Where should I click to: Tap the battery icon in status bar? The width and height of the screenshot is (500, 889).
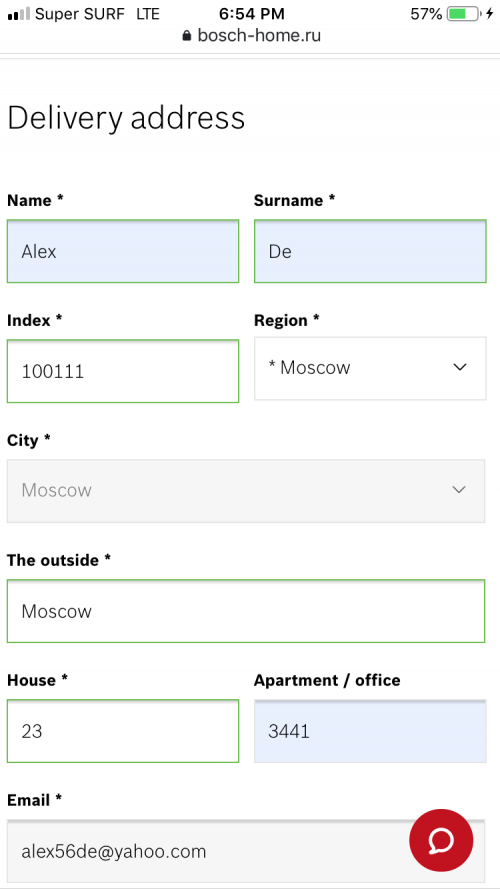[464, 14]
